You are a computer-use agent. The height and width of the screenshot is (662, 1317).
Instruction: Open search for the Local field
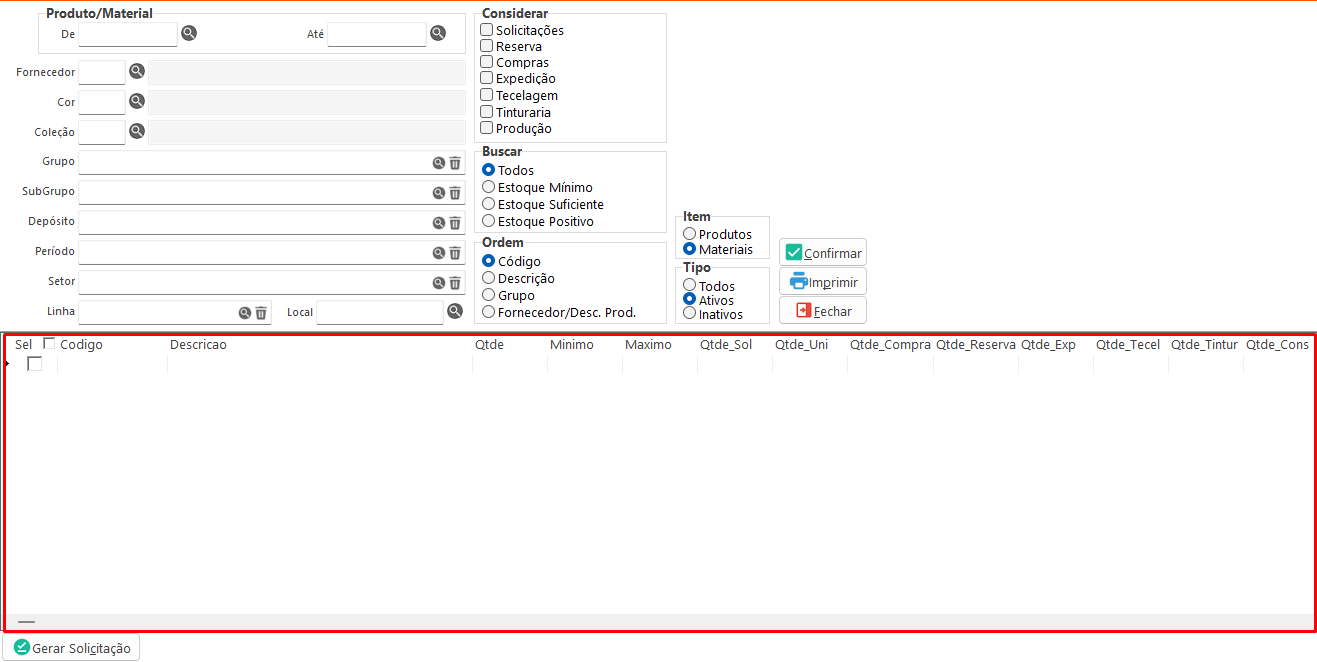pos(455,311)
